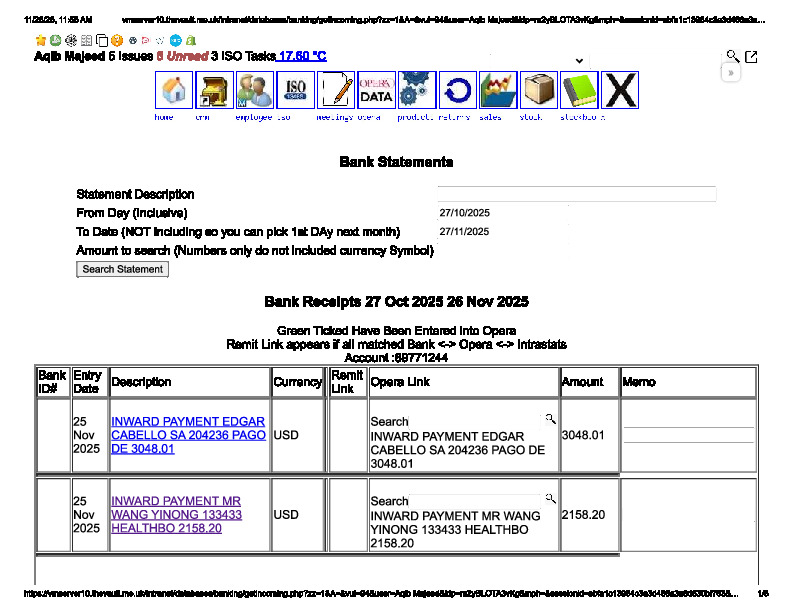Image resolution: width=792 pixels, height=612 pixels.
Task: Open the CRM module icon
Action: point(214,90)
